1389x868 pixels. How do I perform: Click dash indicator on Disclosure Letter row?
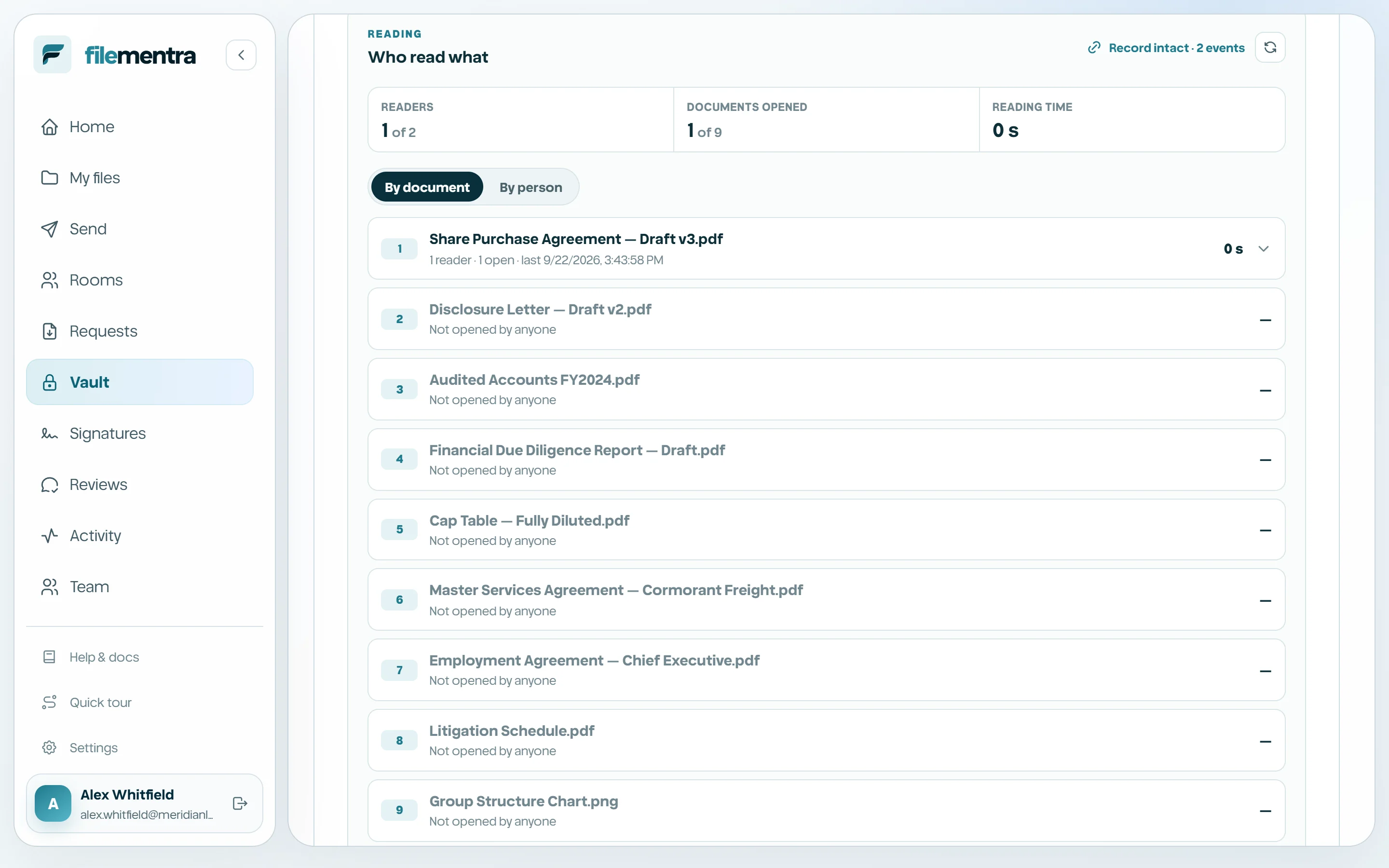(1265, 320)
